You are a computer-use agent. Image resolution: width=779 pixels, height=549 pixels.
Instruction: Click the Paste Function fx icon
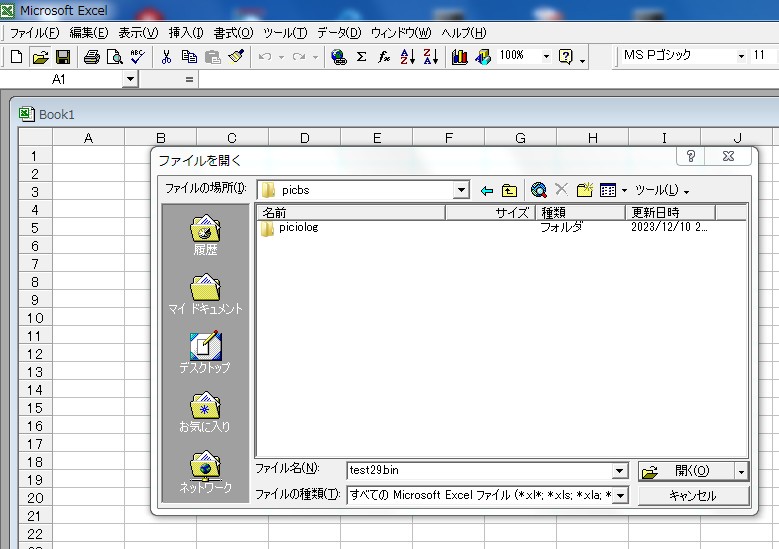point(384,57)
